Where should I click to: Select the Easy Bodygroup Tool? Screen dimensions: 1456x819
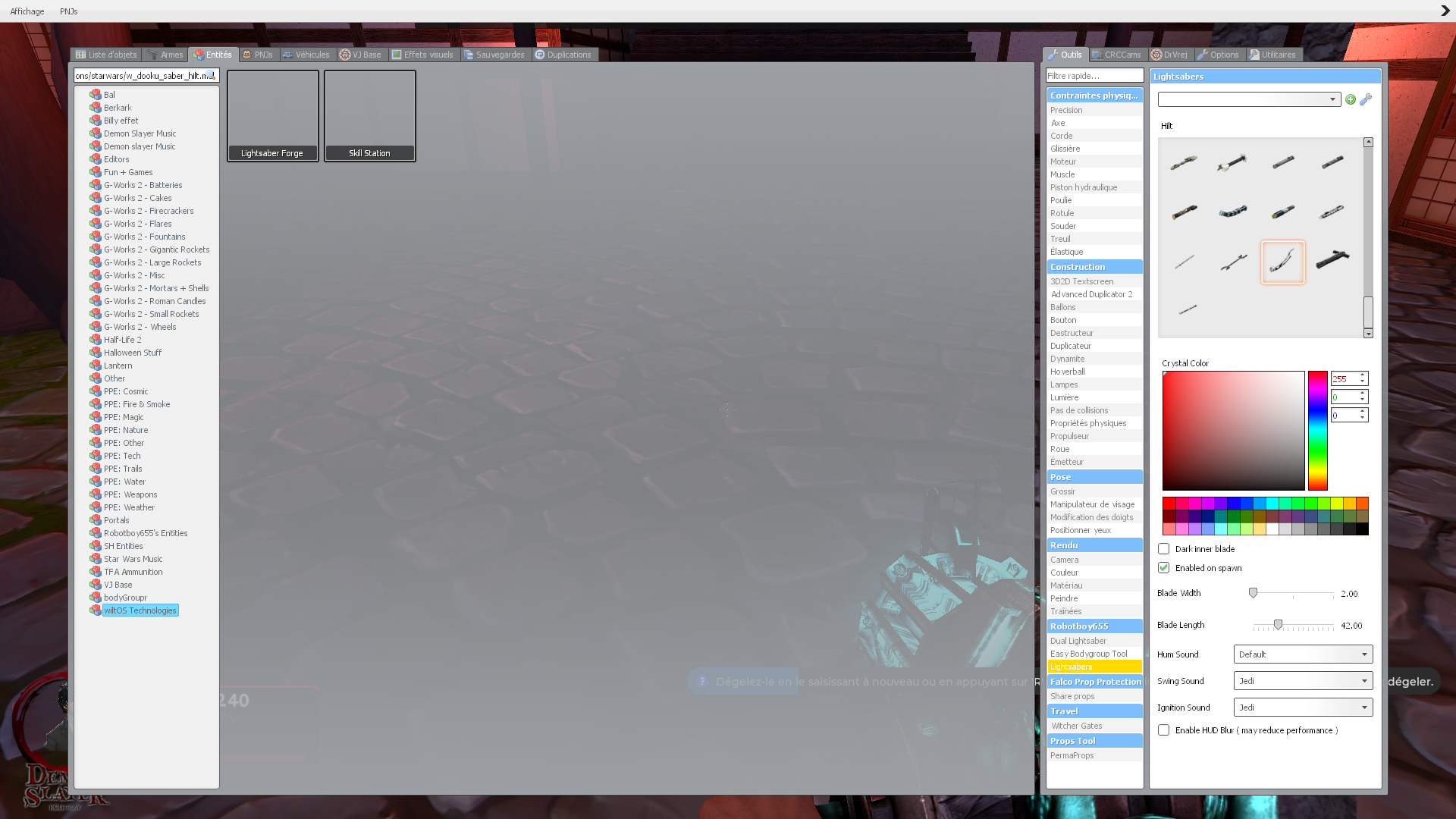click(1094, 654)
